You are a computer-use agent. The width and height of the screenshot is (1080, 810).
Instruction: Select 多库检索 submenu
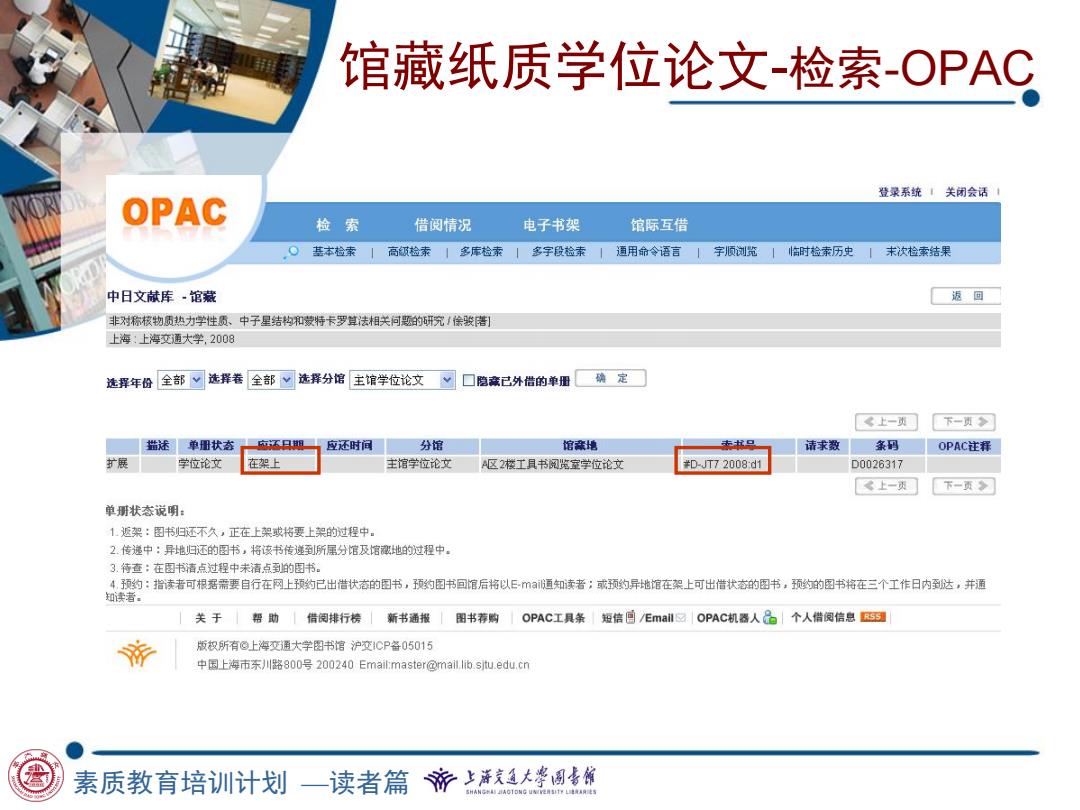point(481,251)
